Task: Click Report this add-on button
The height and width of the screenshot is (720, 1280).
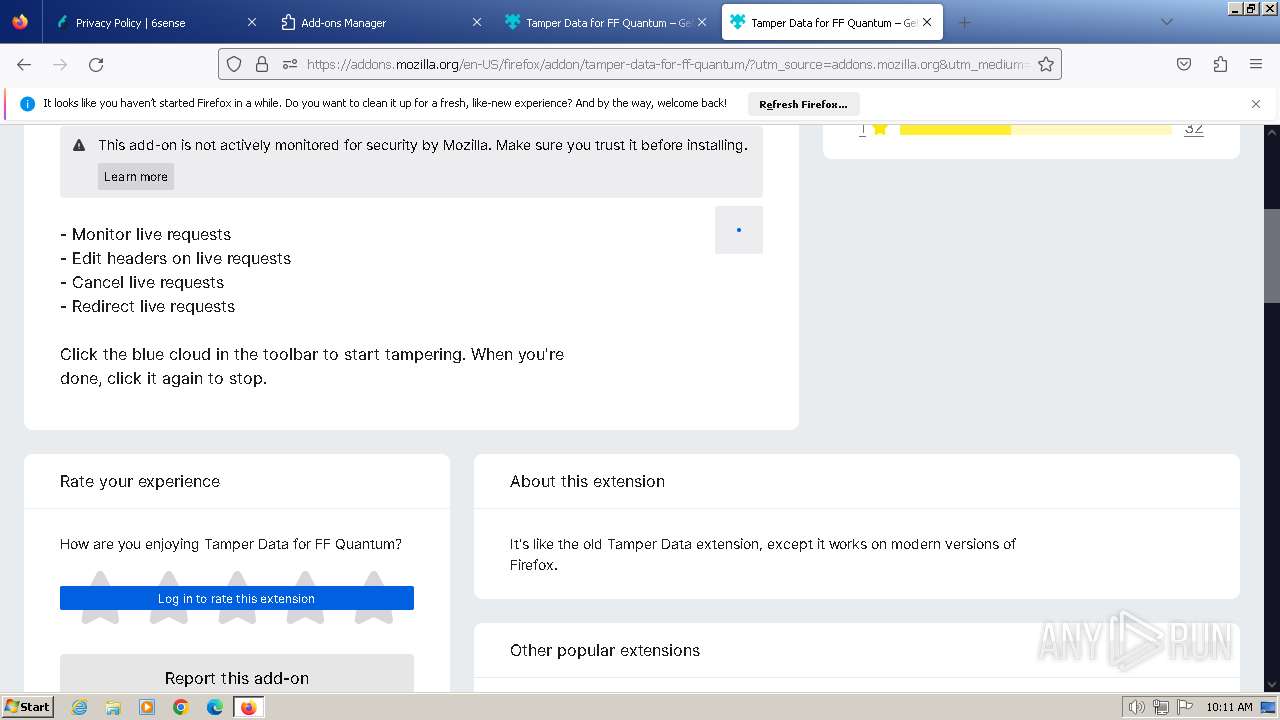Action: point(237,678)
